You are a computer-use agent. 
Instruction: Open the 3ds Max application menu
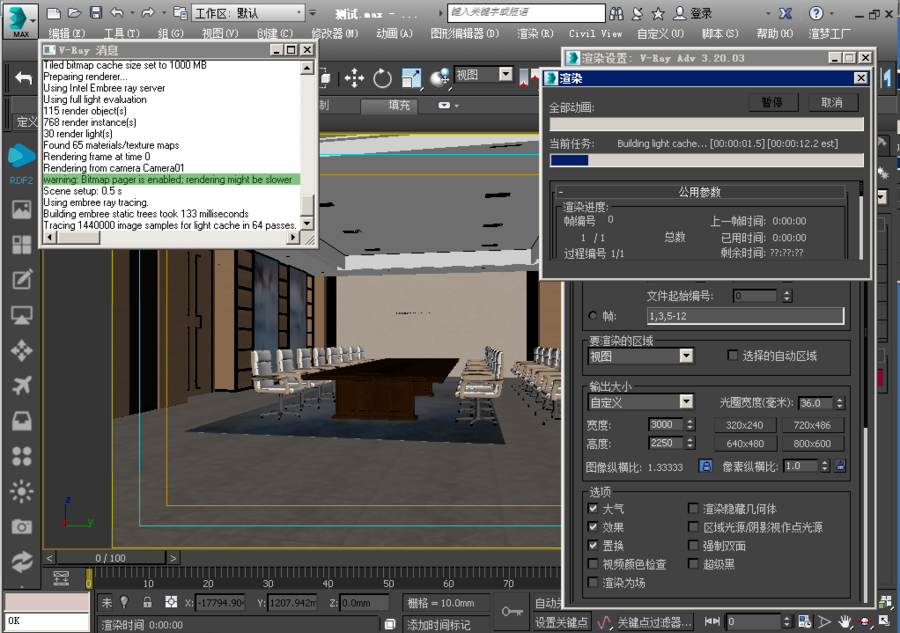coord(21,20)
